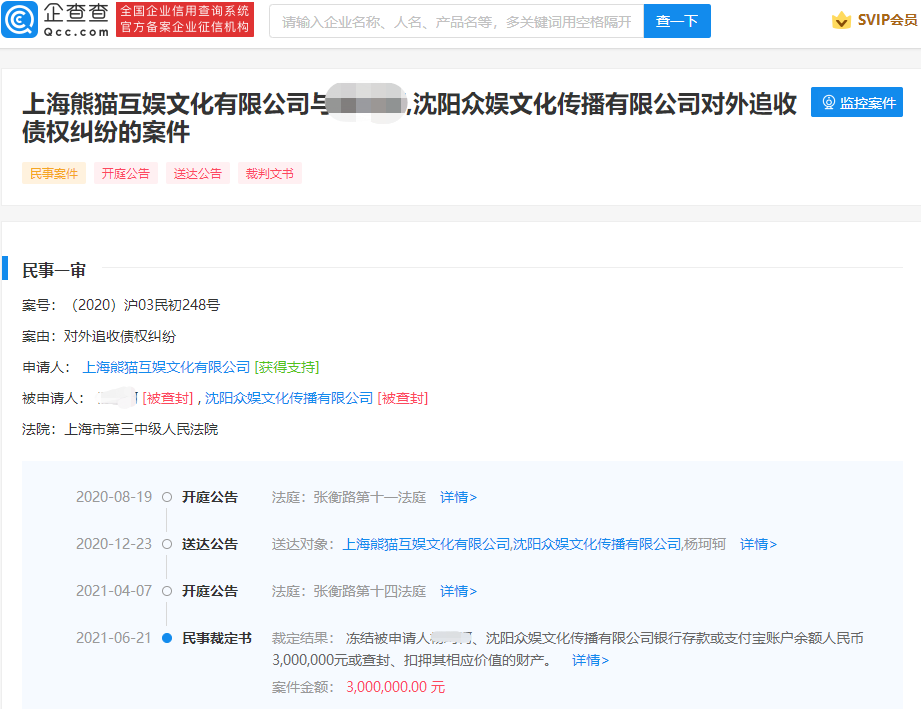Select the 裁判文书 tag under the title
This screenshot has width=921, height=709.
(270, 173)
